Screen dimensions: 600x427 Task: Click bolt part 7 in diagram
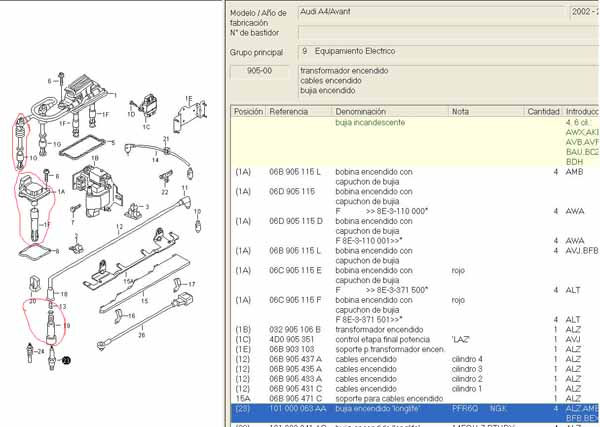point(75,209)
